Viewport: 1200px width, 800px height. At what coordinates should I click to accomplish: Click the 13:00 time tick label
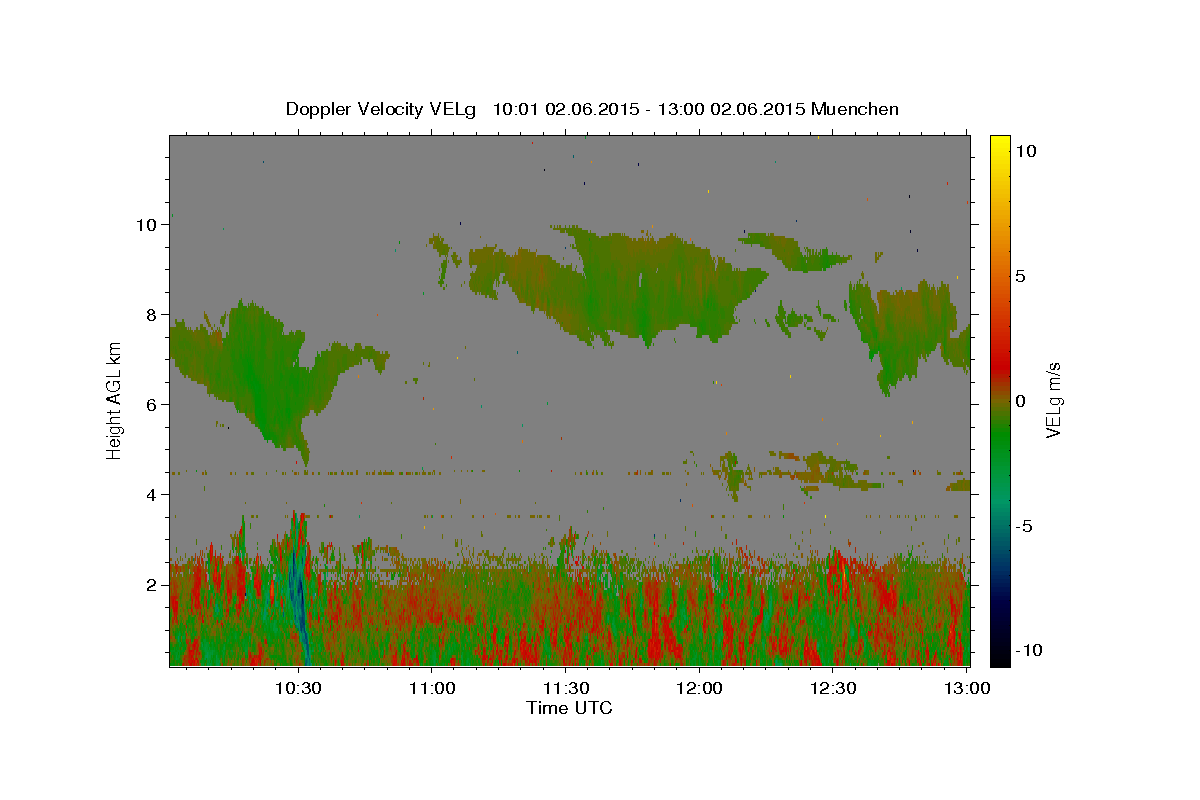(967, 688)
